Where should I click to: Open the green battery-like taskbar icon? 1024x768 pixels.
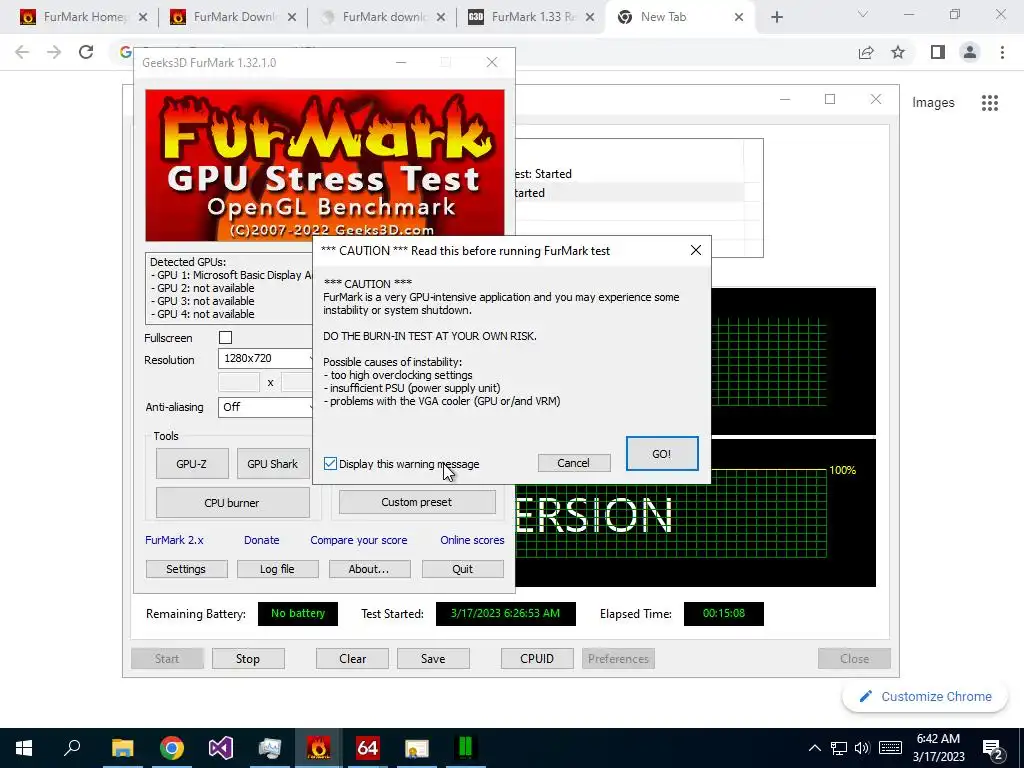point(466,748)
